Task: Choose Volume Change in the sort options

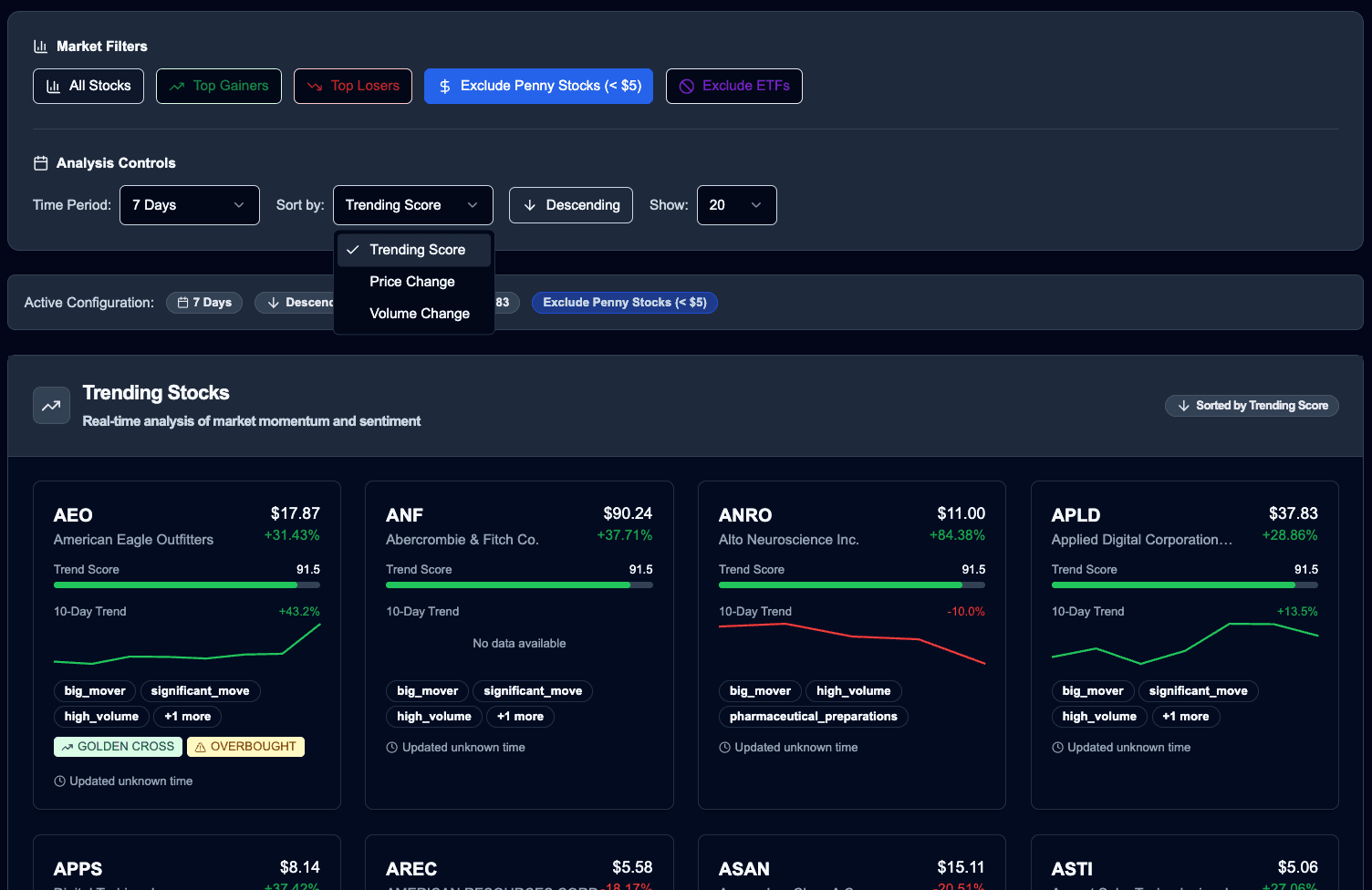Action: [x=419, y=313]
